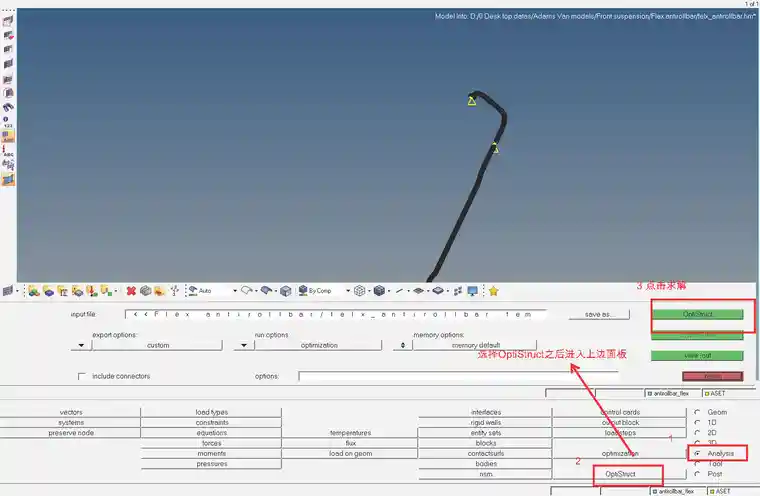Open the run options dropdown arrow
760x496 pixels.
pos(244,345)
